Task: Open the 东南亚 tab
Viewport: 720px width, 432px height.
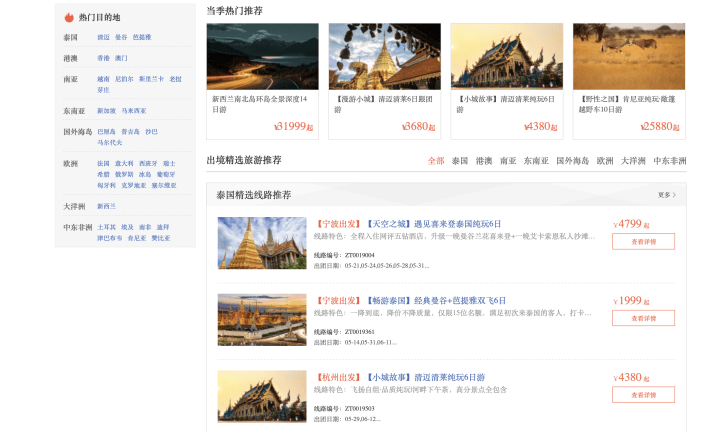Action: tap(536, 161)
